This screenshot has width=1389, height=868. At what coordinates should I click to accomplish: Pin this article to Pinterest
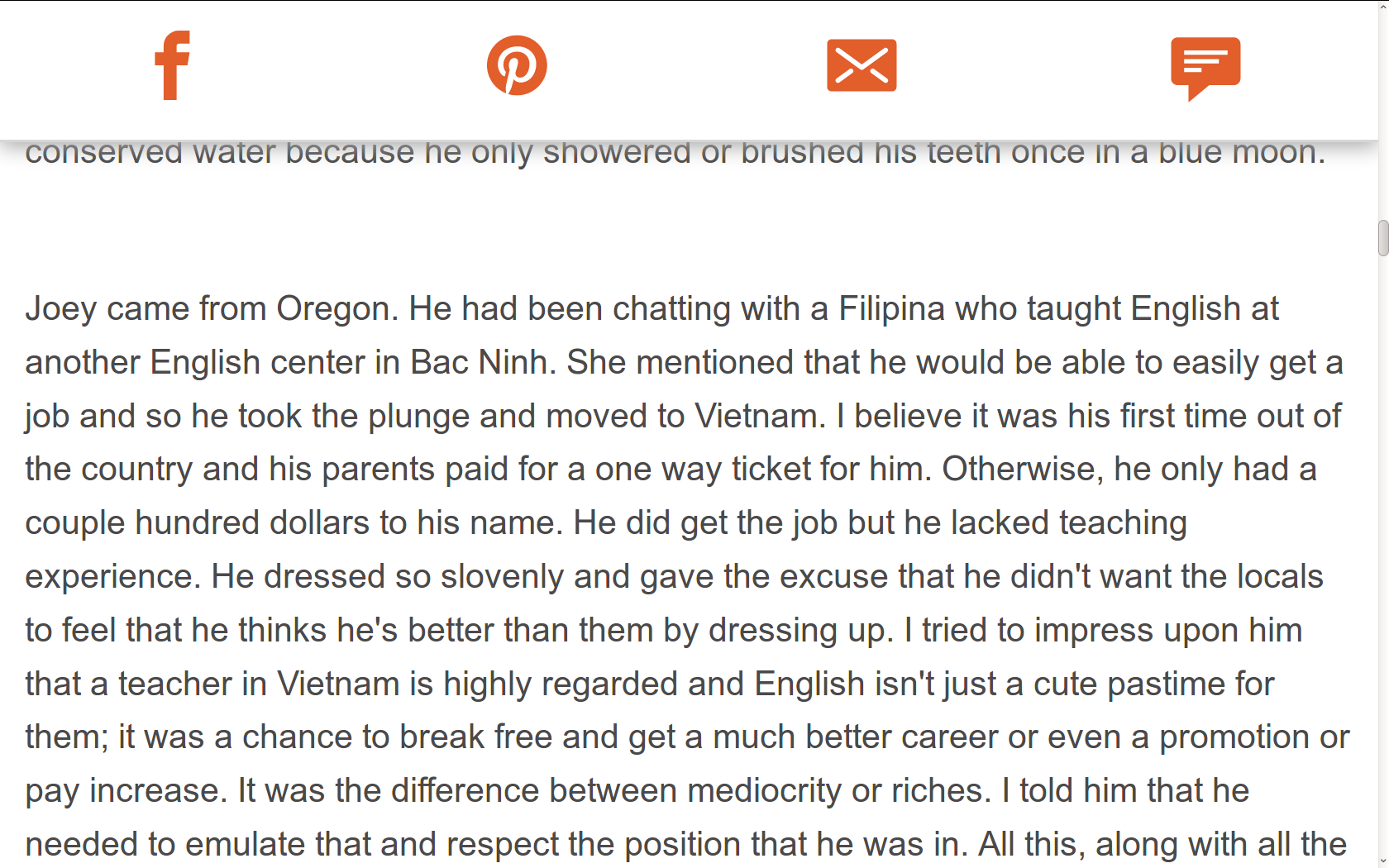517,65
